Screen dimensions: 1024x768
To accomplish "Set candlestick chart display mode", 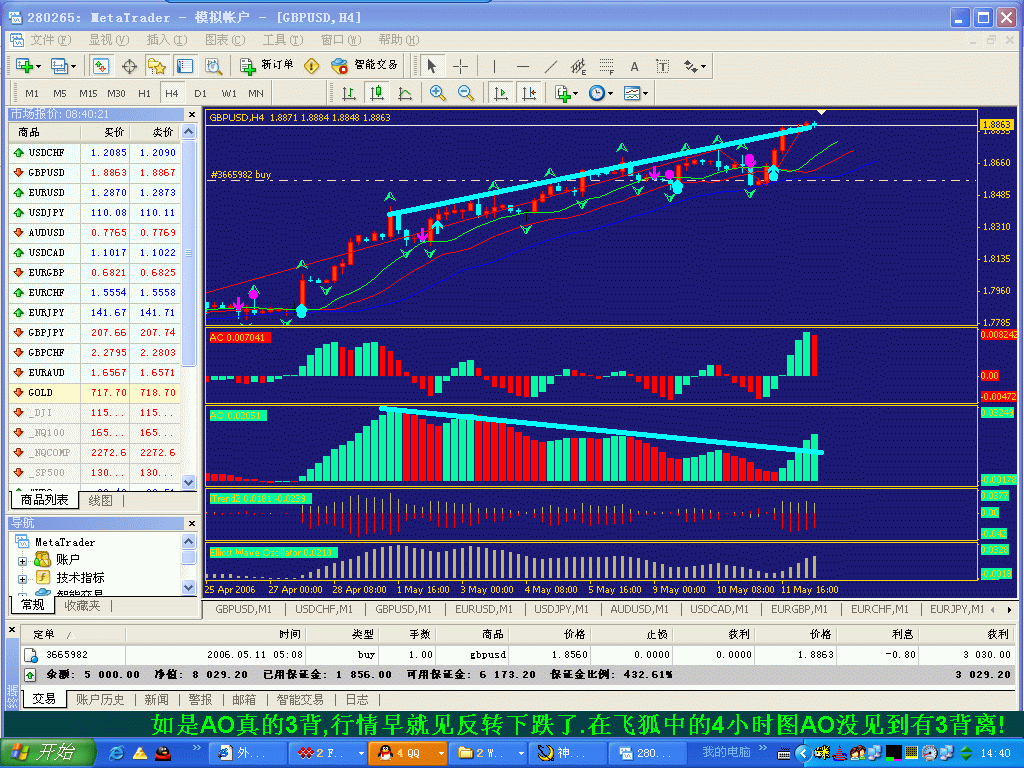I will [x=377, y=93].
